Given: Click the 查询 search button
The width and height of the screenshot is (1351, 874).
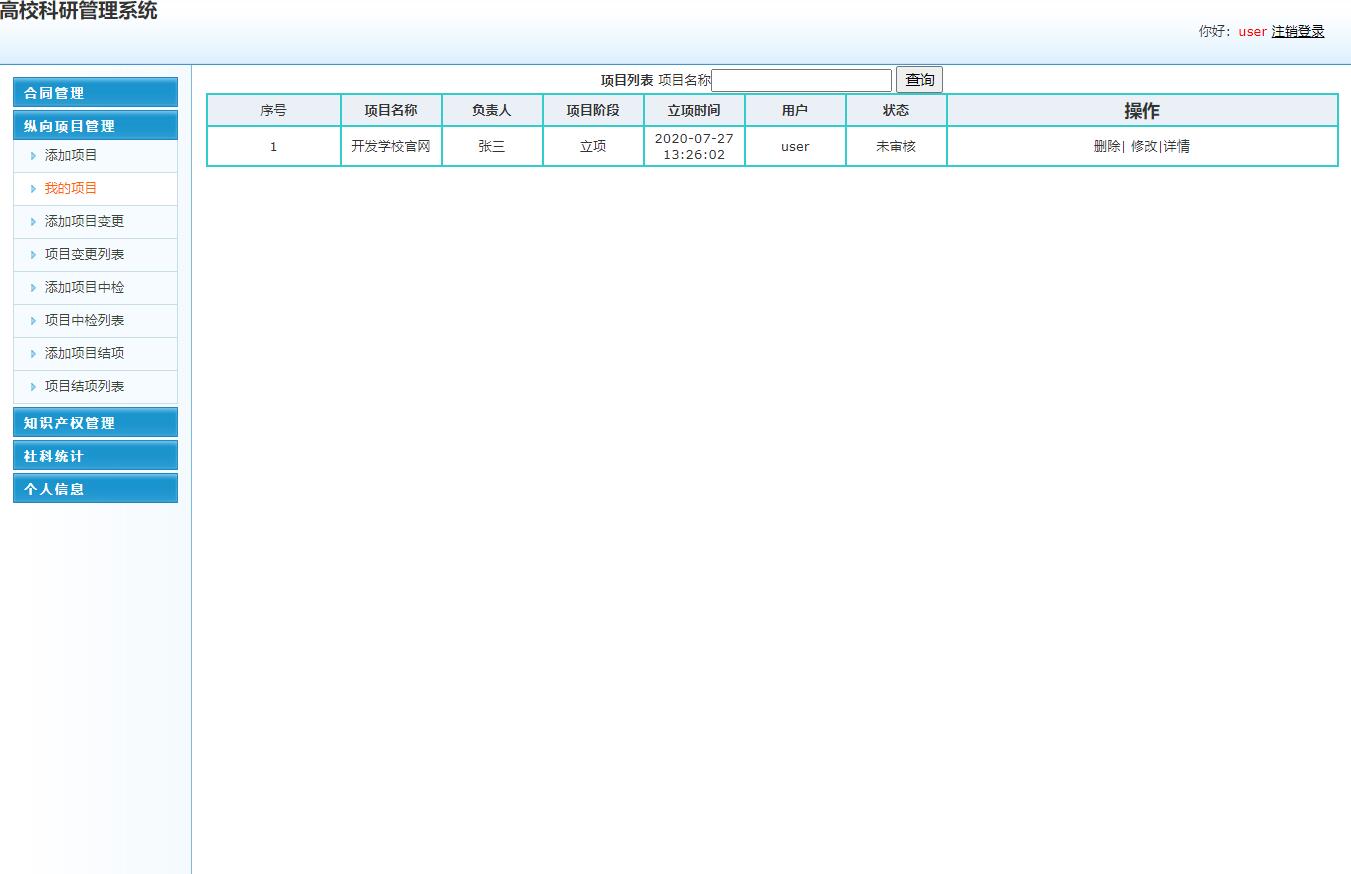Looking at the screenshot, I should click(x=918, y=79).
